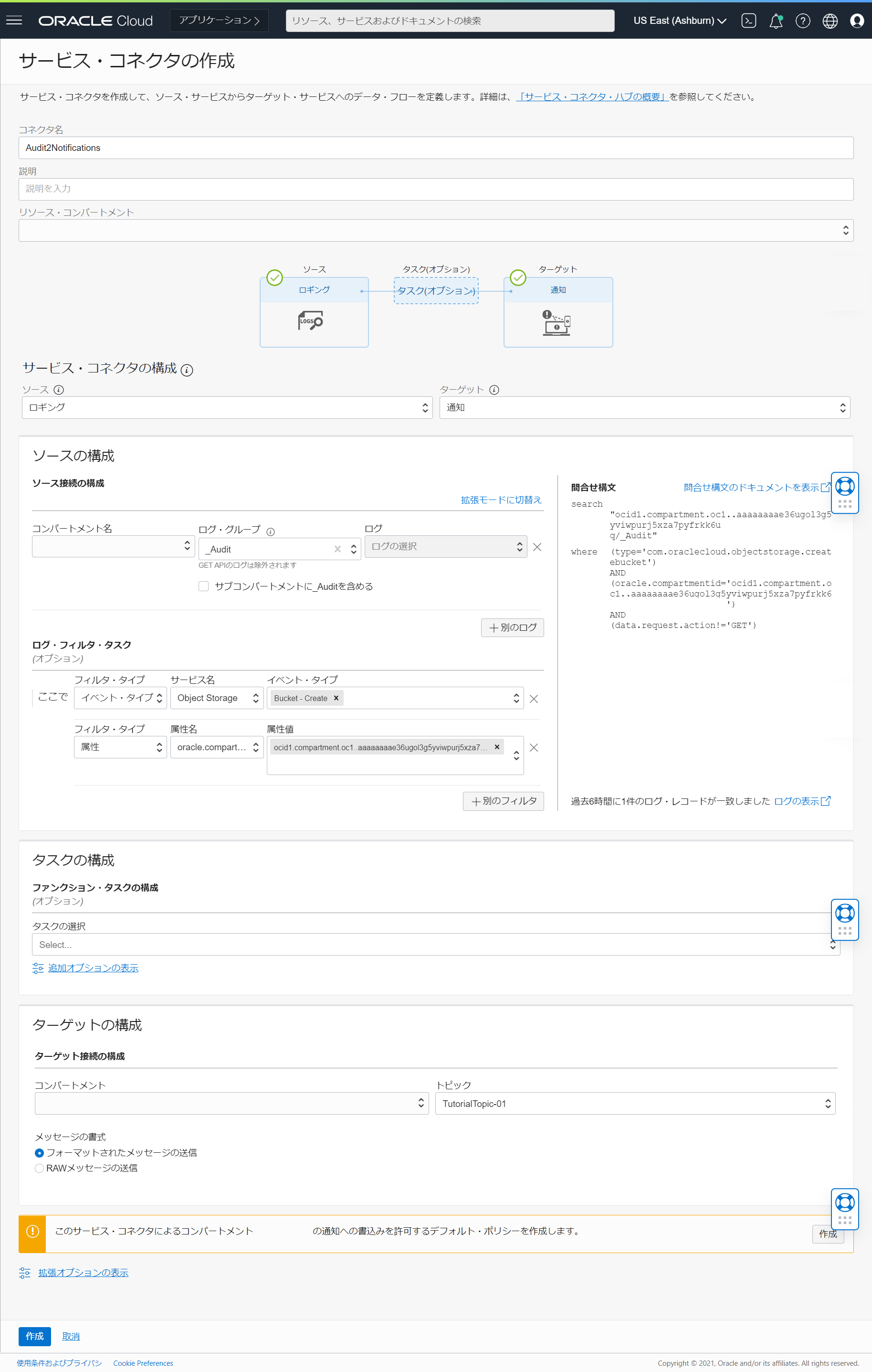
Task: Select RAWメッセージの送信 radio option
Action: pyautogui.click(x=39, y=1168)
